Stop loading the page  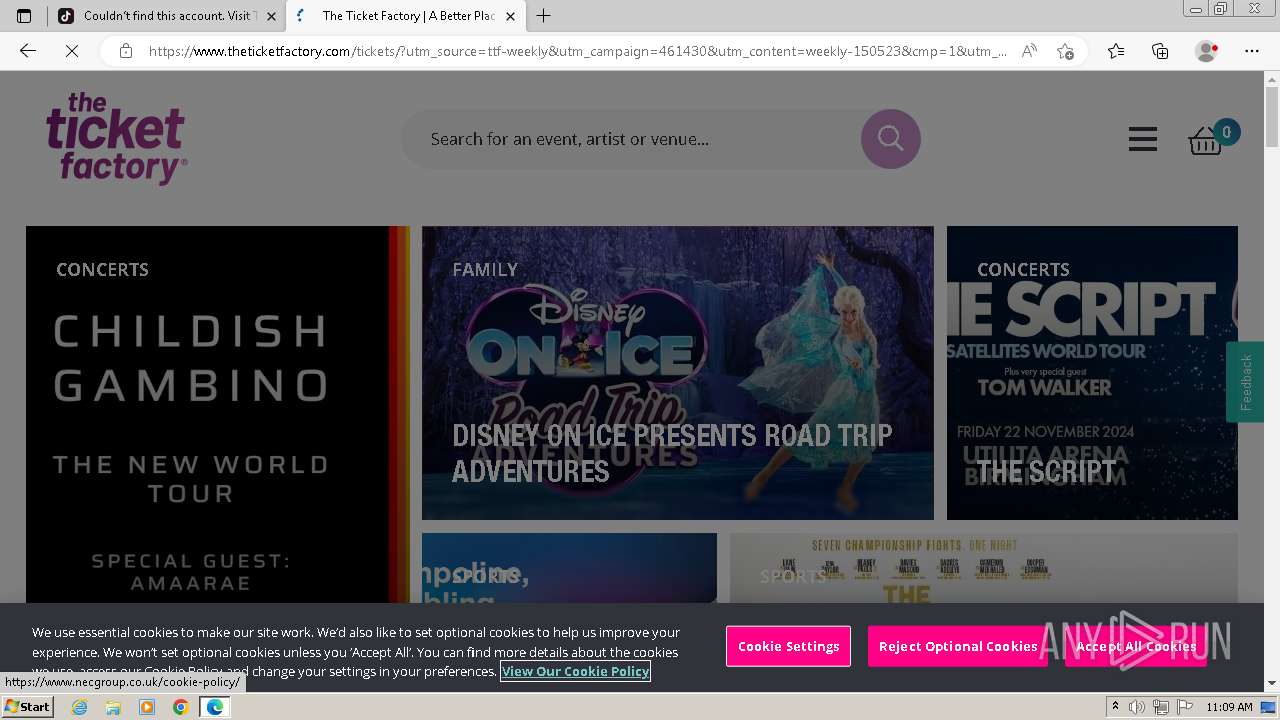pos(72,51)
